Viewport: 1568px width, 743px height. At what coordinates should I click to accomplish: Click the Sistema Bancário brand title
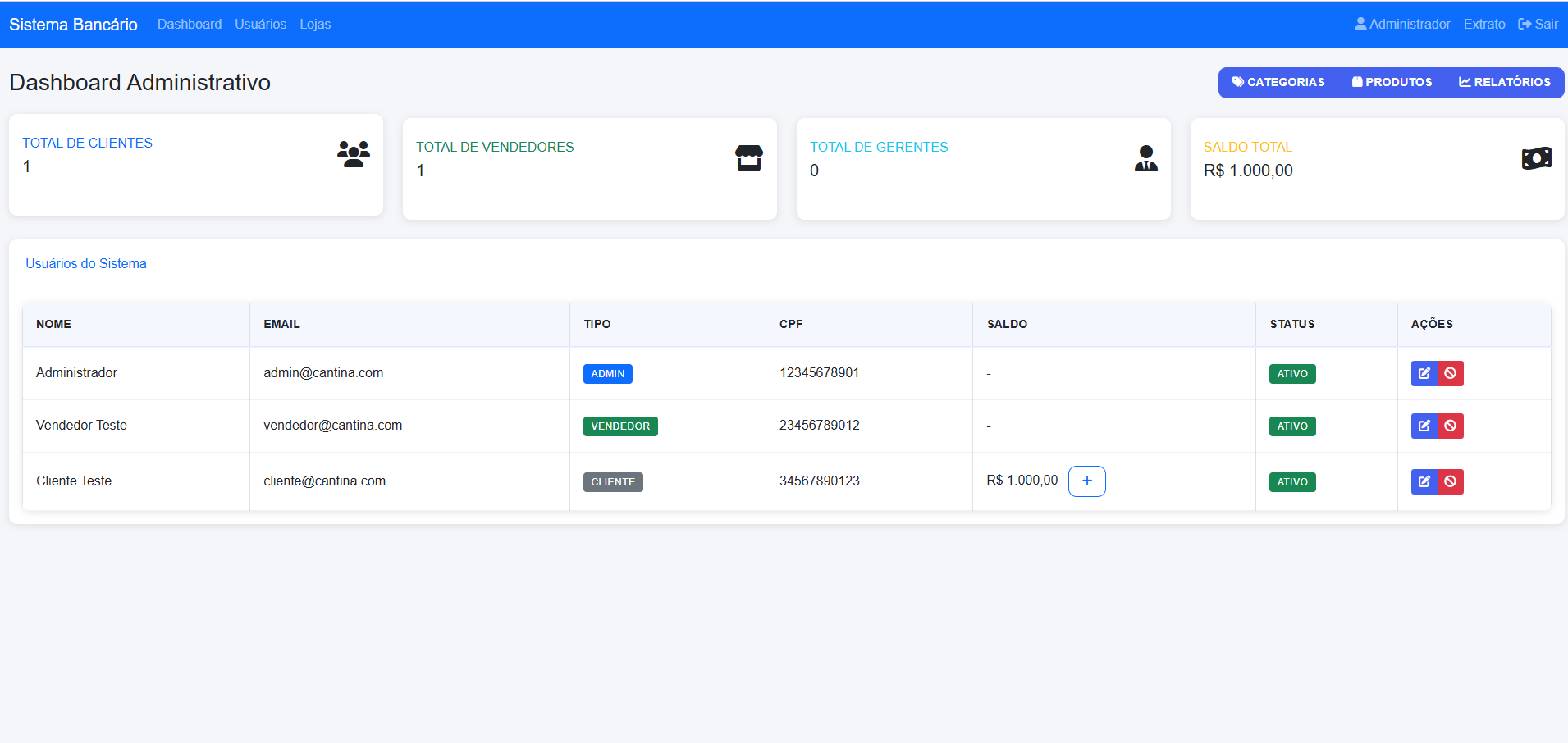tap(73, 25)
